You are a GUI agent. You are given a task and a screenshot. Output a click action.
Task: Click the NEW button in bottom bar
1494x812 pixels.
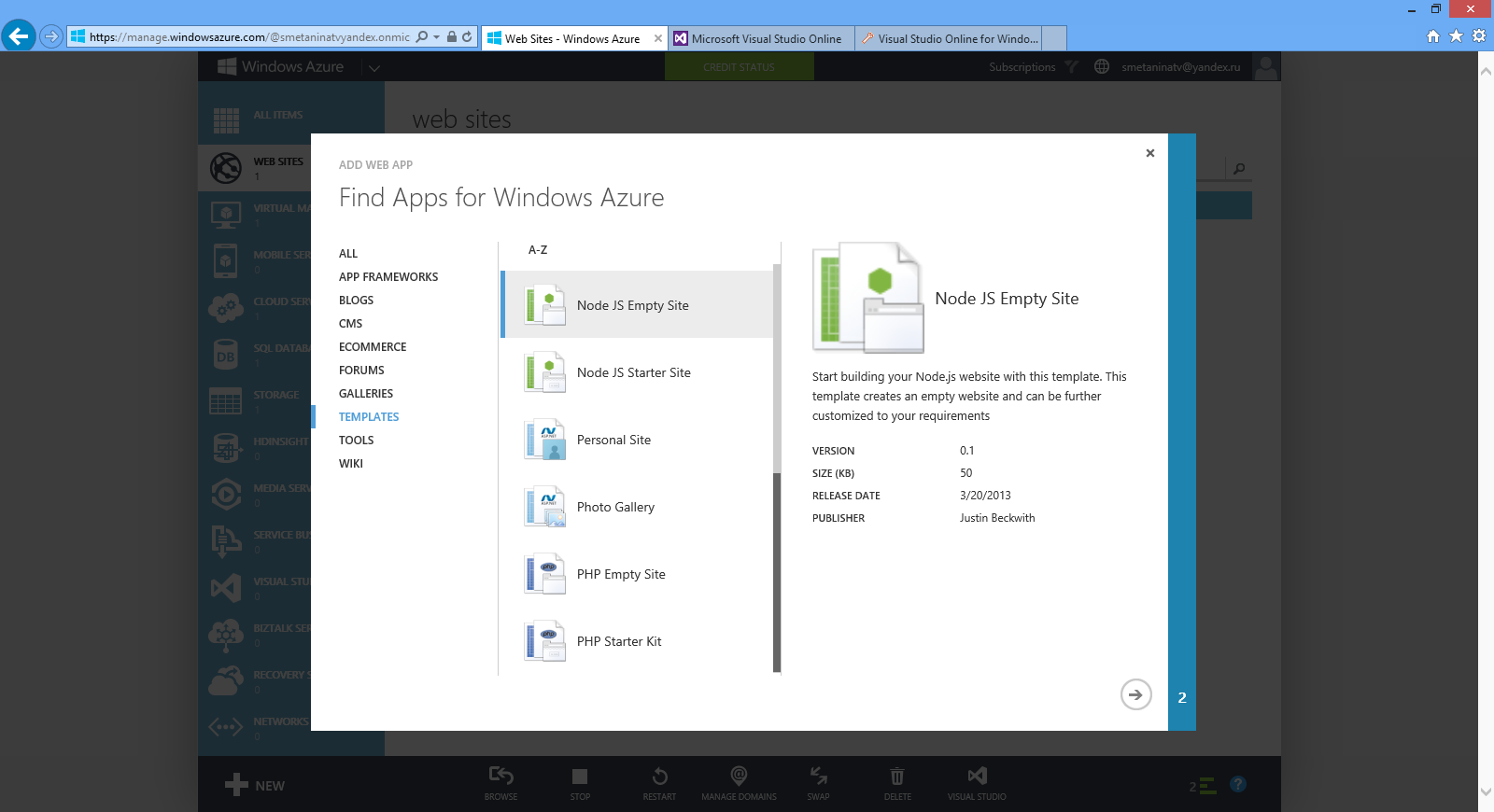[255, 785]
